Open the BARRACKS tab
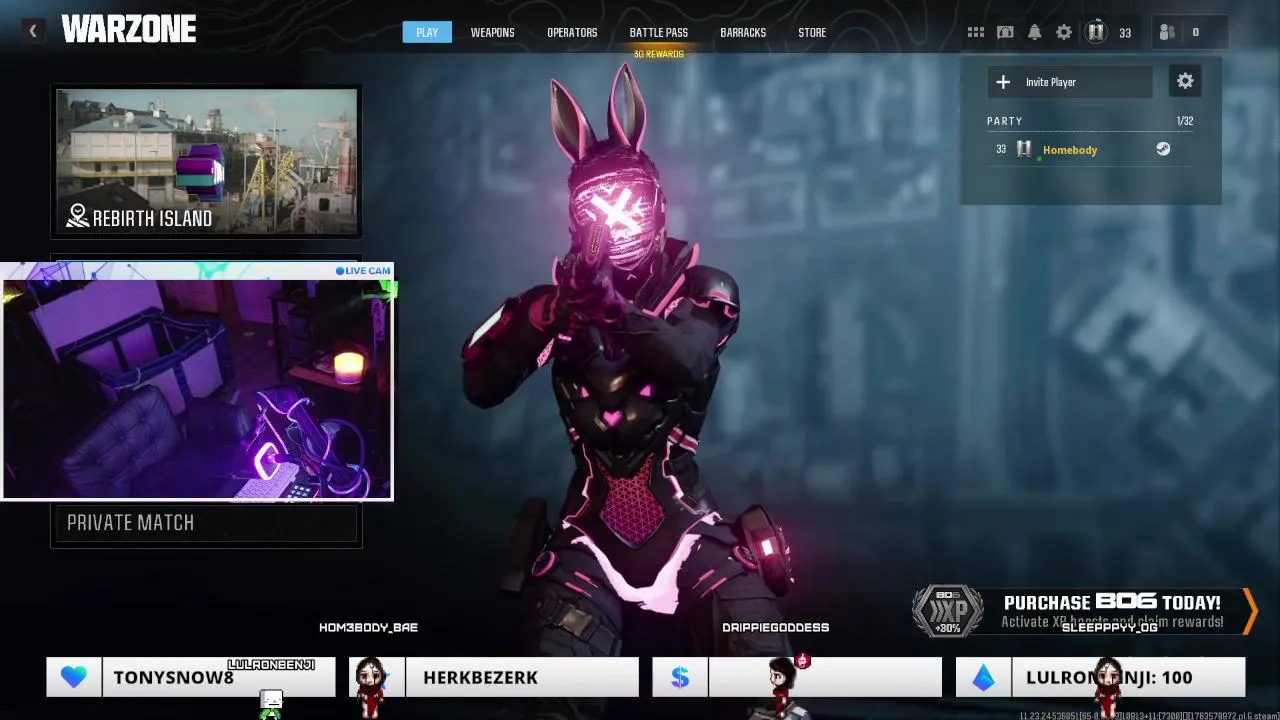1280x720 pixels. (x=743, y=33)
